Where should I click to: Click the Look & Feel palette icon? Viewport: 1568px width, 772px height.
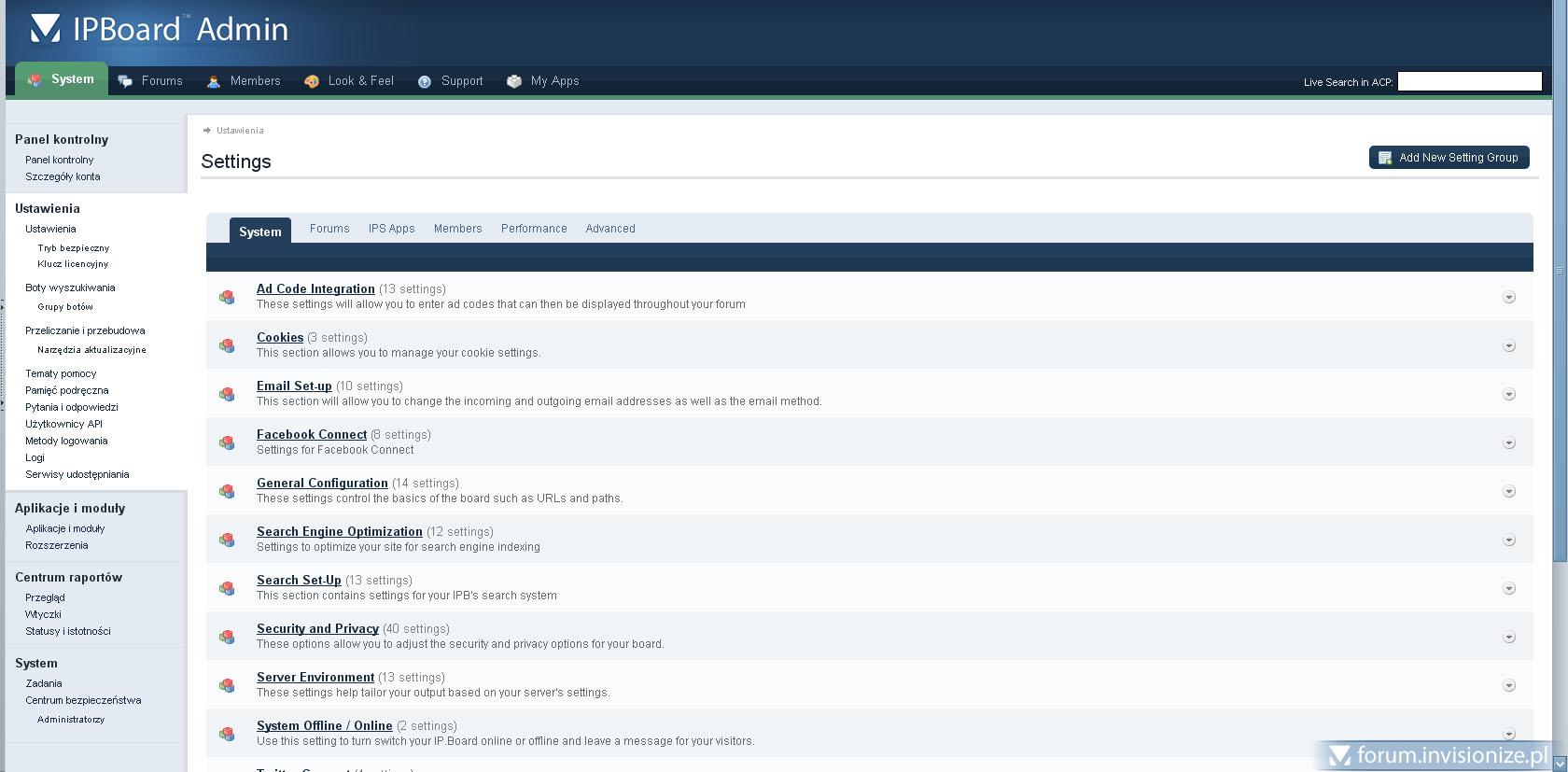click(312, 81)
